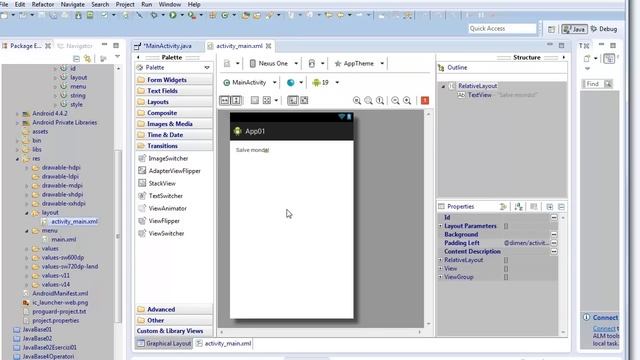
Task: Click the ellipsis button for Background property
Action: tap(554, 235)
